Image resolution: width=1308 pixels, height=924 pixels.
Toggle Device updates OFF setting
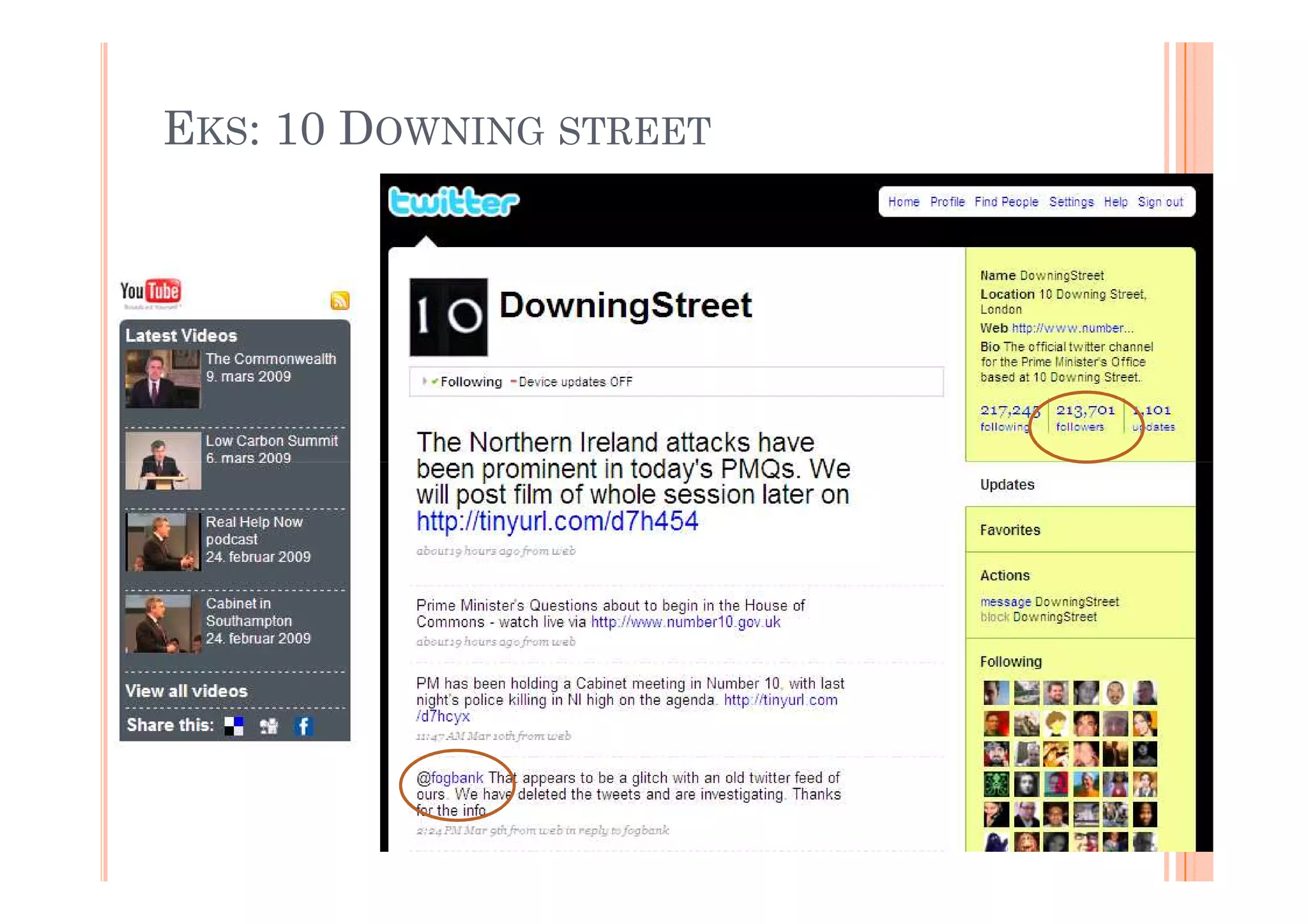tap(574, 382)
